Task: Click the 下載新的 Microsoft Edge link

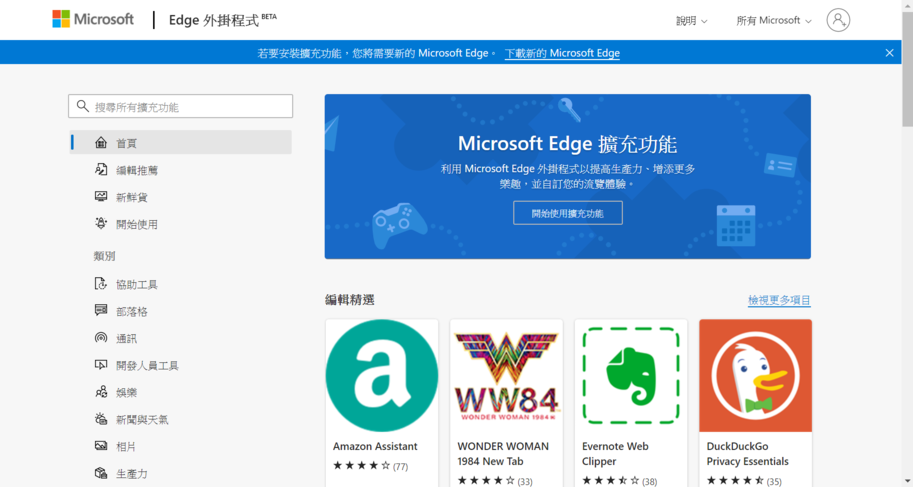Action: point(562,53)
